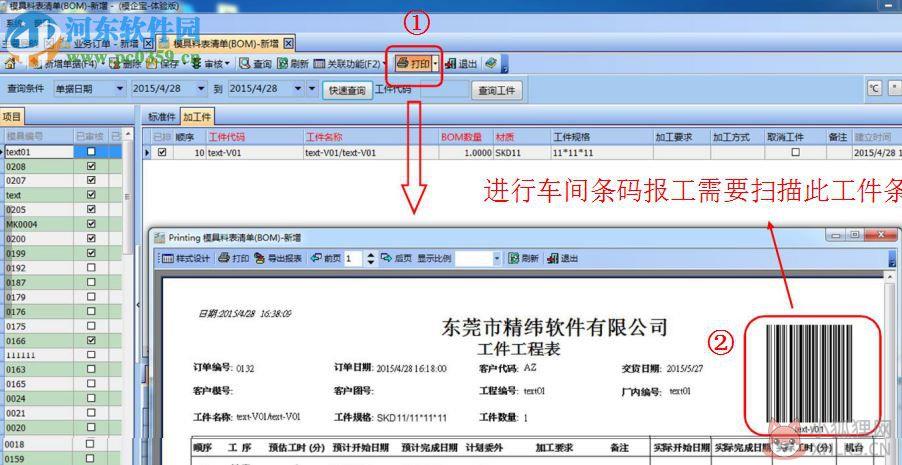Toggle 已审核 checkbox for text01 row
902x465 pixels.
pos(91,152)
